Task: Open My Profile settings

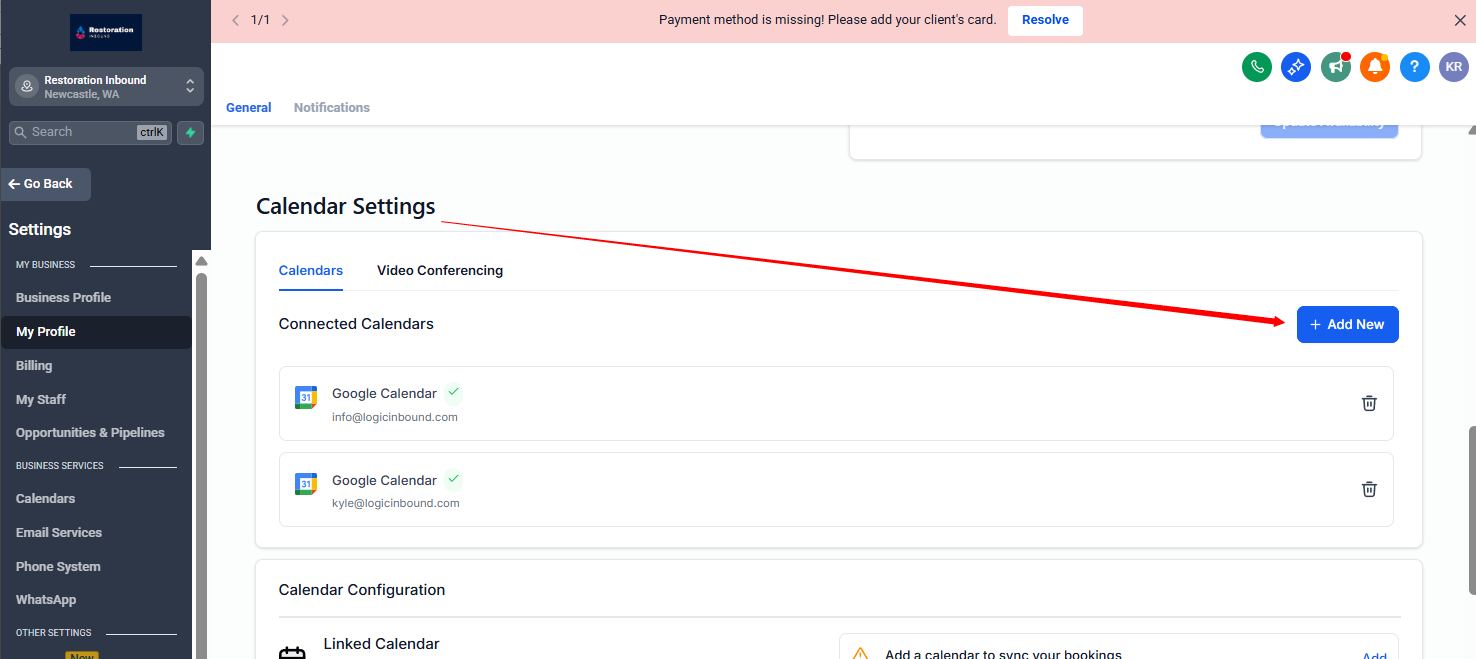Action: pyautogui.click(x=96, y=332)
